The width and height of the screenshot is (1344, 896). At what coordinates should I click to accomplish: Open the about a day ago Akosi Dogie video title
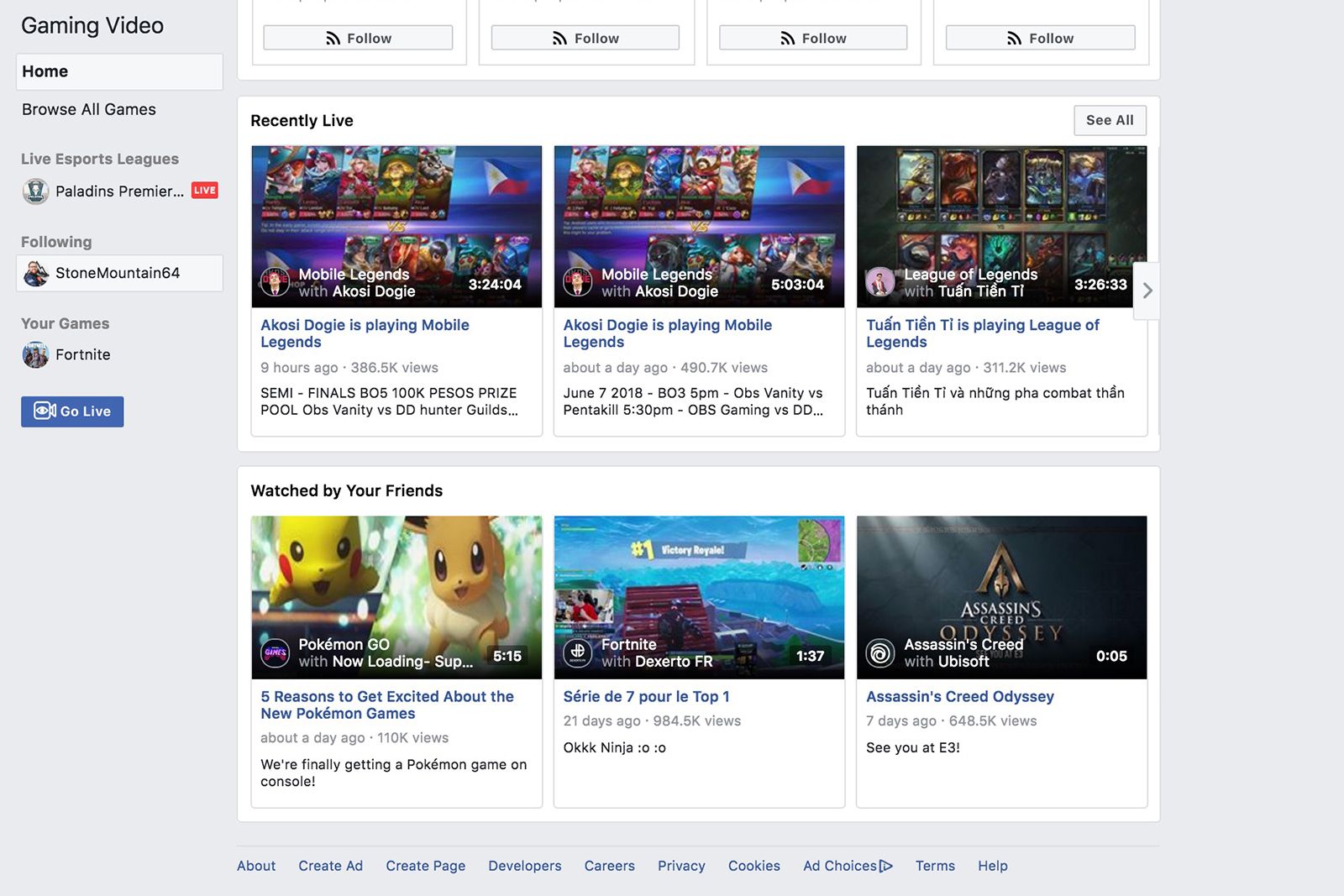(667, 333)
